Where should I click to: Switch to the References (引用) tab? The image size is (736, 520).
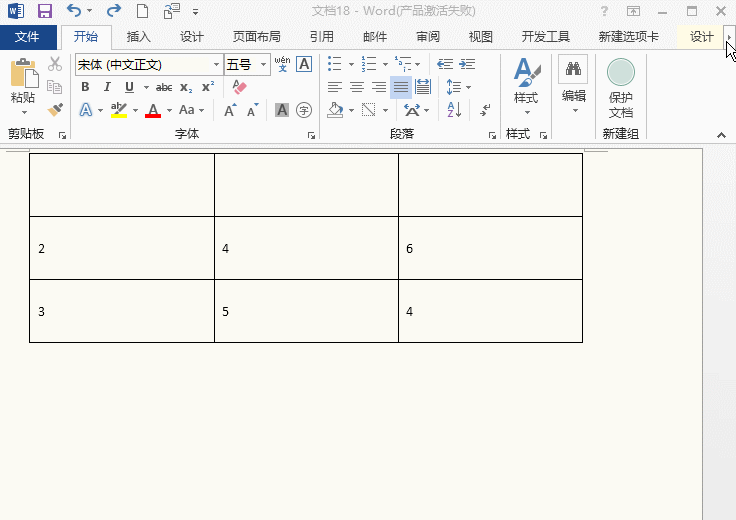click(322, 37)
